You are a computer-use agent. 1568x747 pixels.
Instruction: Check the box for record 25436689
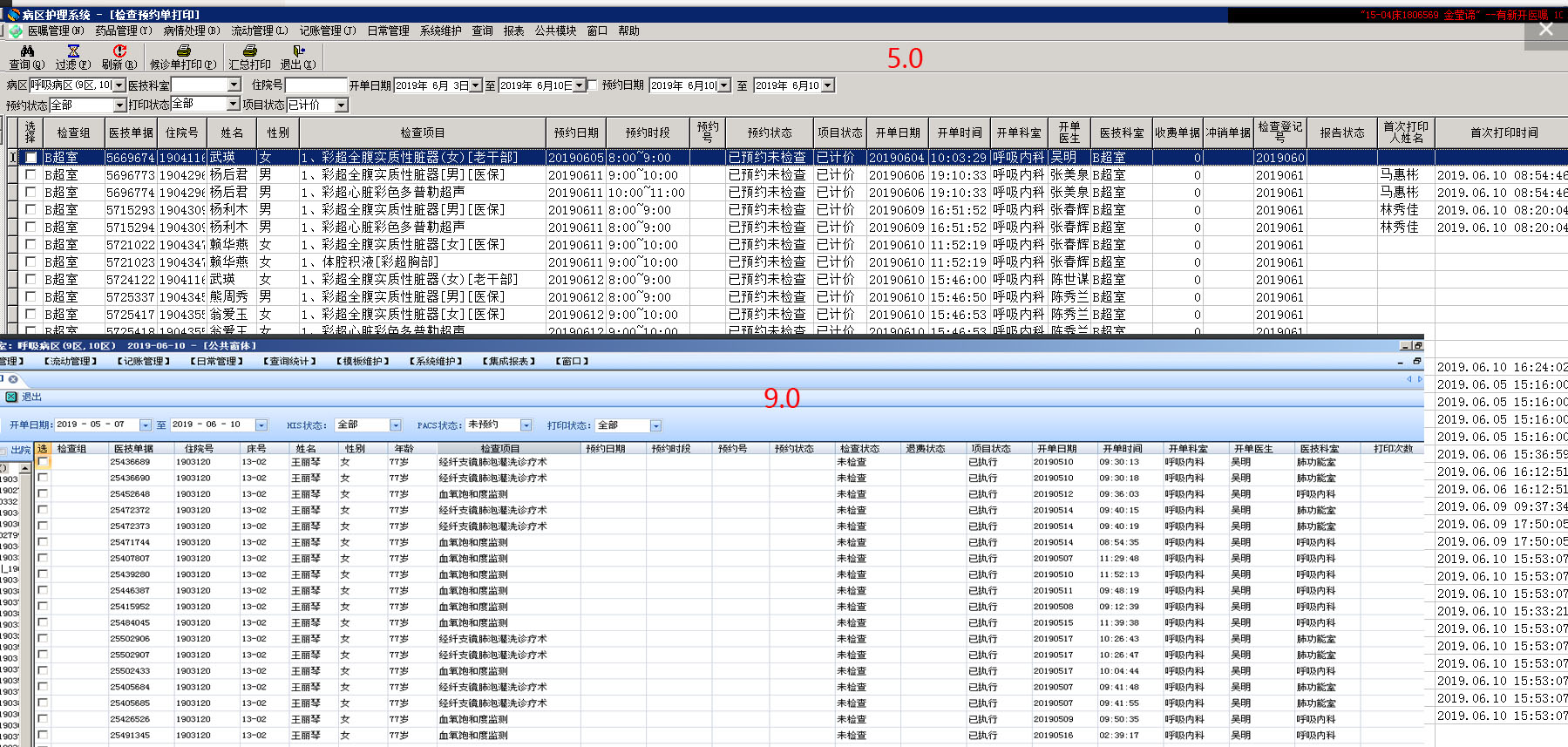point(43,462)
